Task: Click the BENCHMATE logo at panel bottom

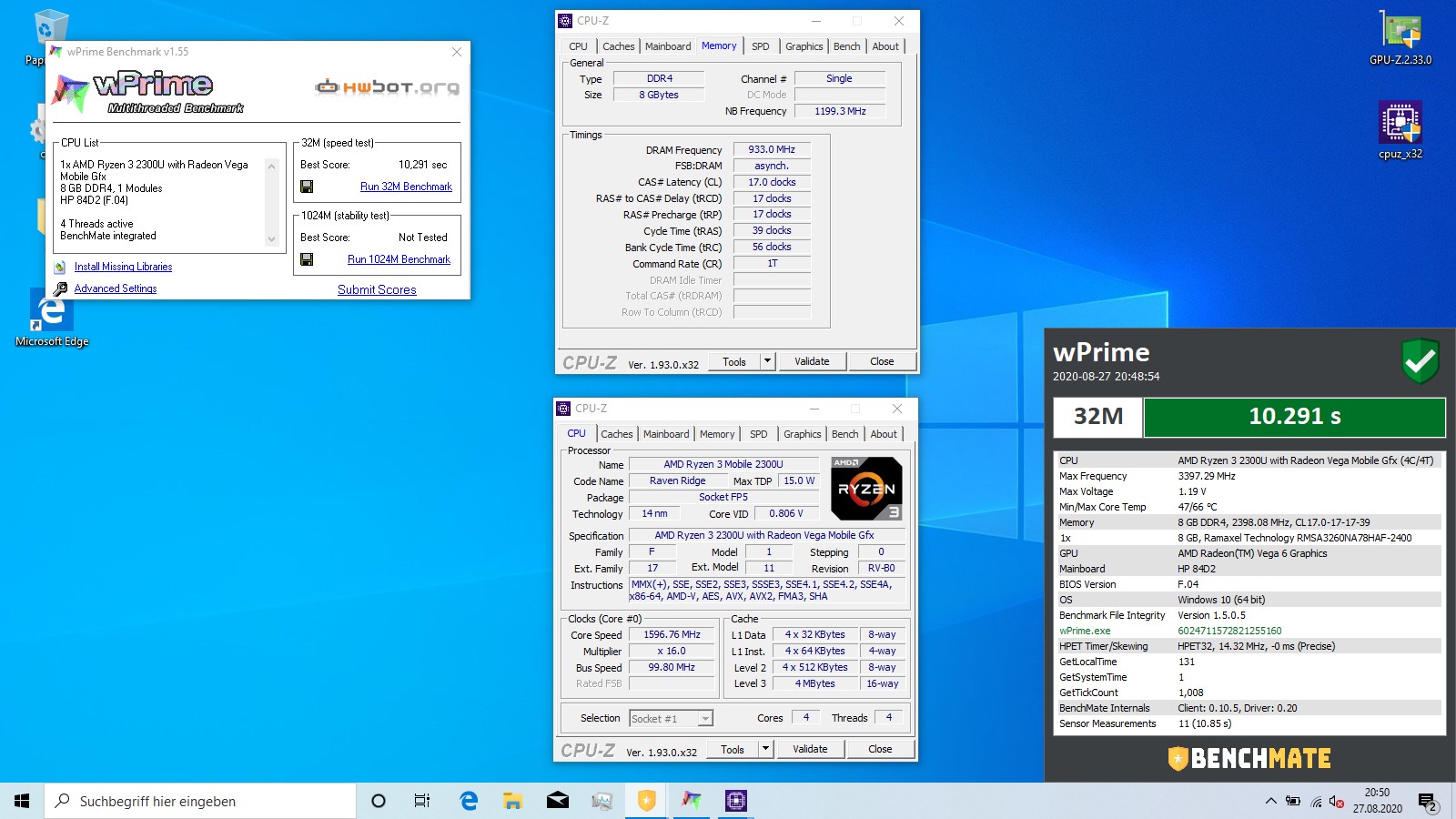Action: pos(1250,758)
